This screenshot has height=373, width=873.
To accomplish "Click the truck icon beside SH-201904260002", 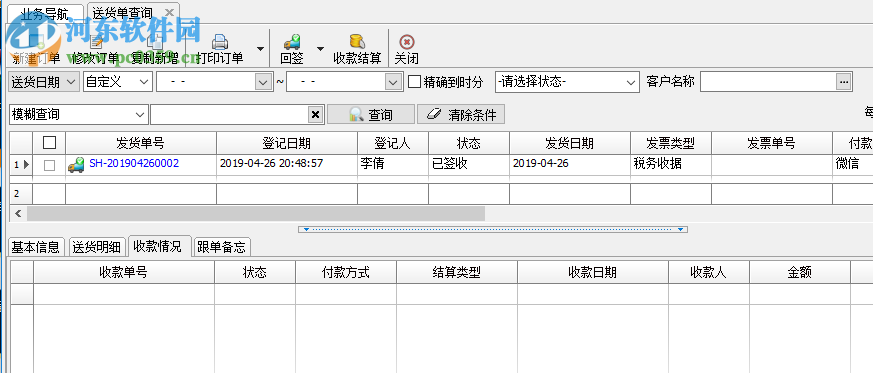I will 76,164.
